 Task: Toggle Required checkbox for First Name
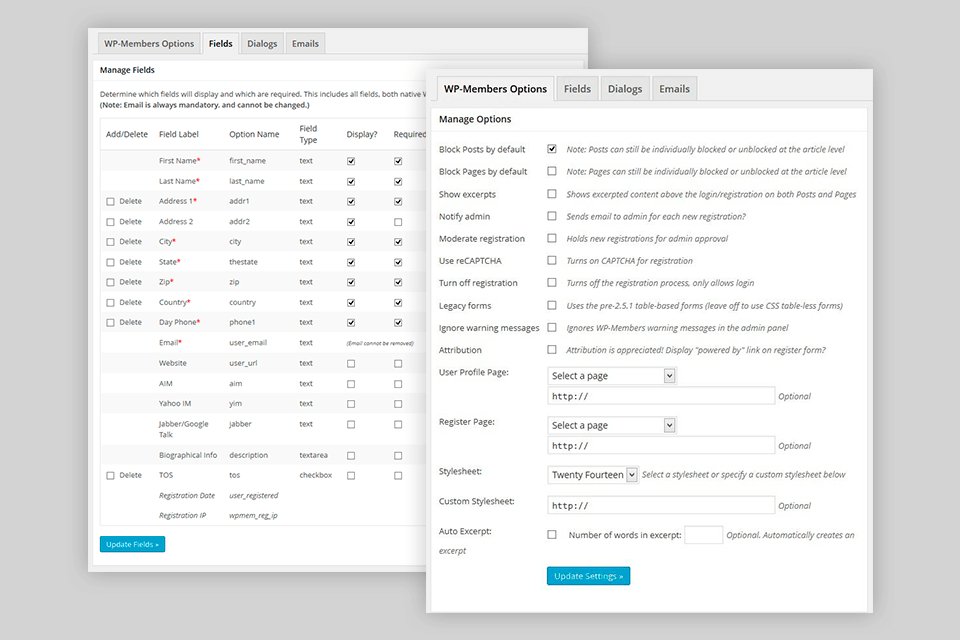pos(398,161)
